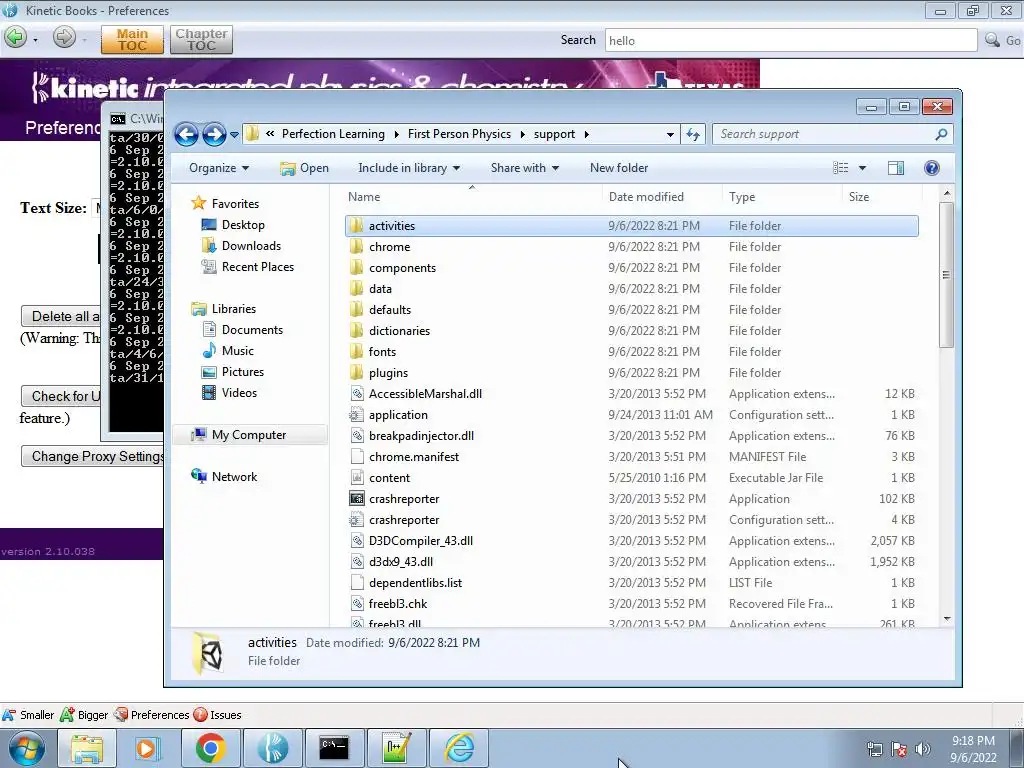The height and width of the screenshot is (768, 1024).
Task: Click the Bigger text icon in footer
Action: pos(67,714)
